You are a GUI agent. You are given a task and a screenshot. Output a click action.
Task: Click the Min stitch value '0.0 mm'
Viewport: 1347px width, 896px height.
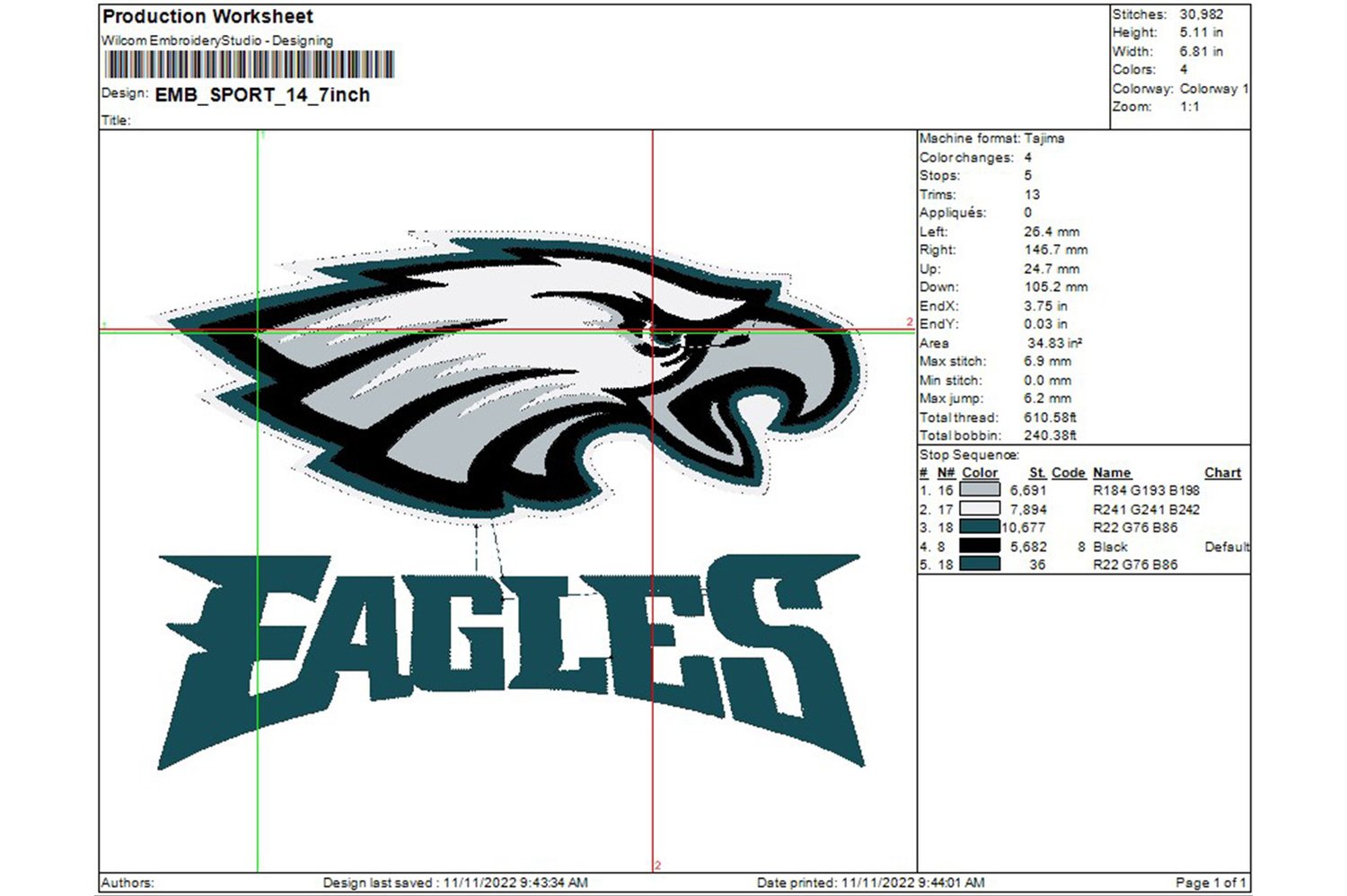pos(1047,380)
